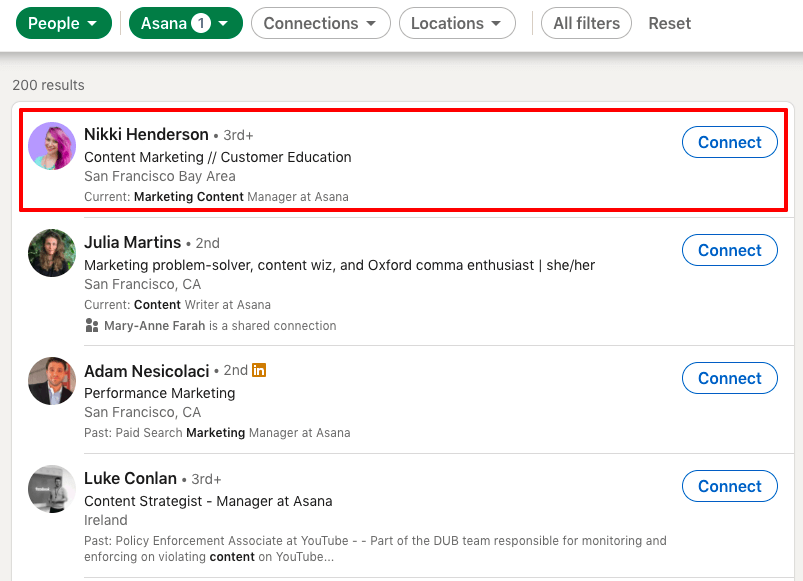Open the All filters panel
Image resolution: width=803 pixels, height=581 pixels.
586,22
